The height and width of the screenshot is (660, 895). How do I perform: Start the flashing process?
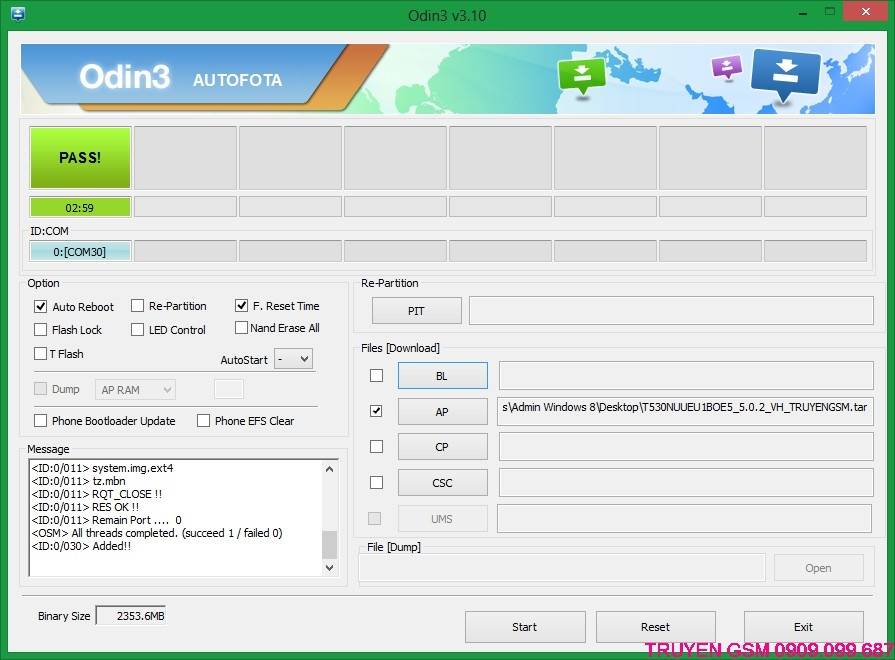(x=525, y=627)
